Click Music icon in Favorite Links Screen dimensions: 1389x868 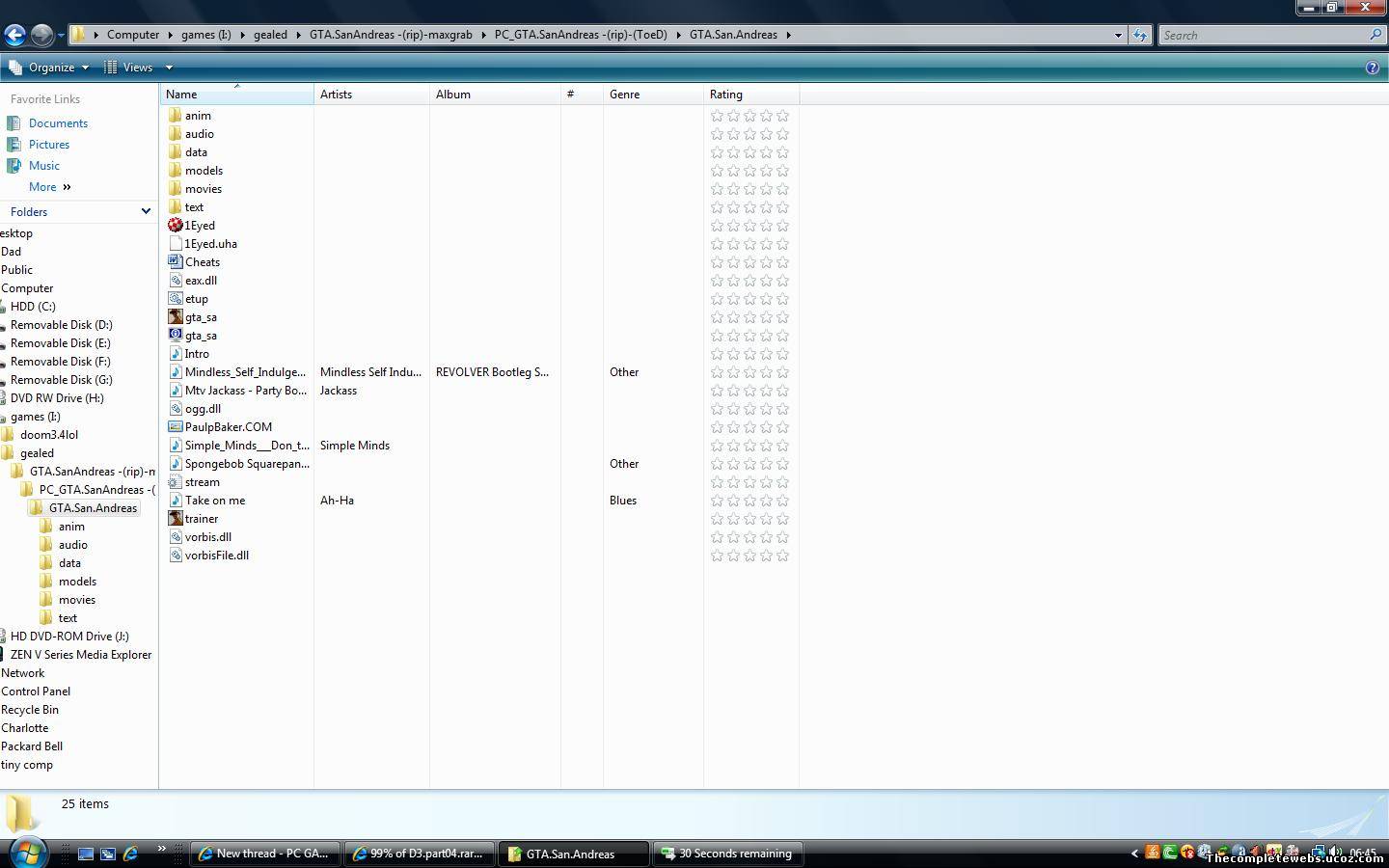(14, 165)
